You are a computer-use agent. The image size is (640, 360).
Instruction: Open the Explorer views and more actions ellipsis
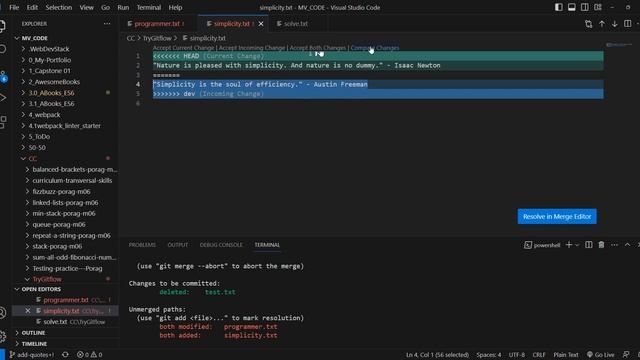(107, 24)
